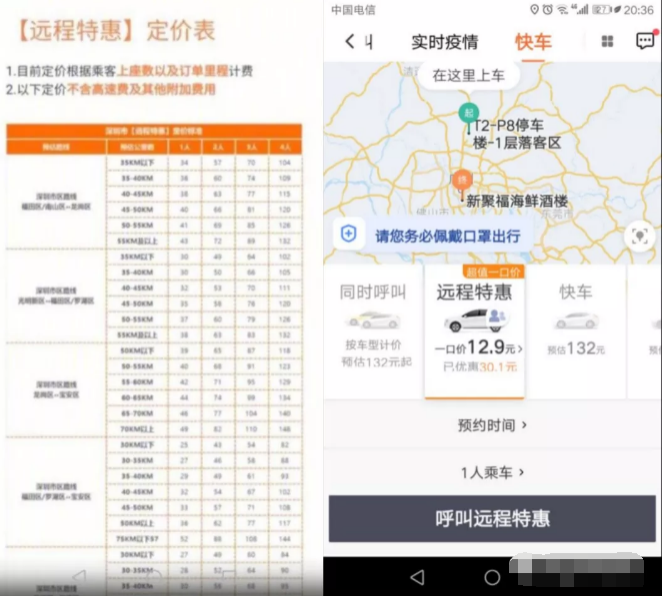Open the 1人乘车 passenger selector
The height and width of the screenshot is (596, 662).
point(492,472)
